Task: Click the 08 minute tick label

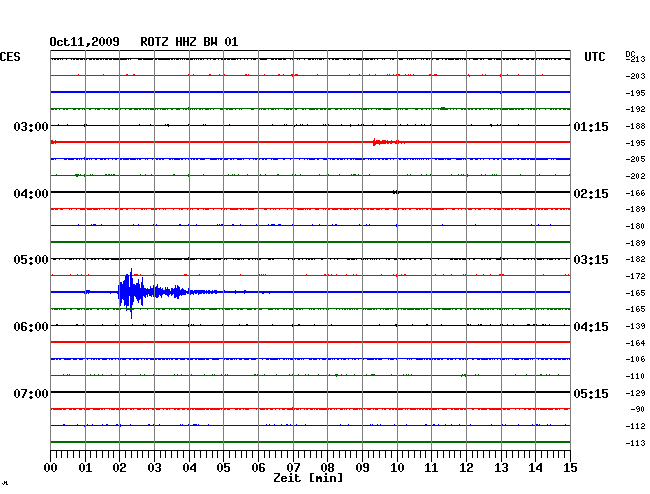Action: (x=327, y=468)
